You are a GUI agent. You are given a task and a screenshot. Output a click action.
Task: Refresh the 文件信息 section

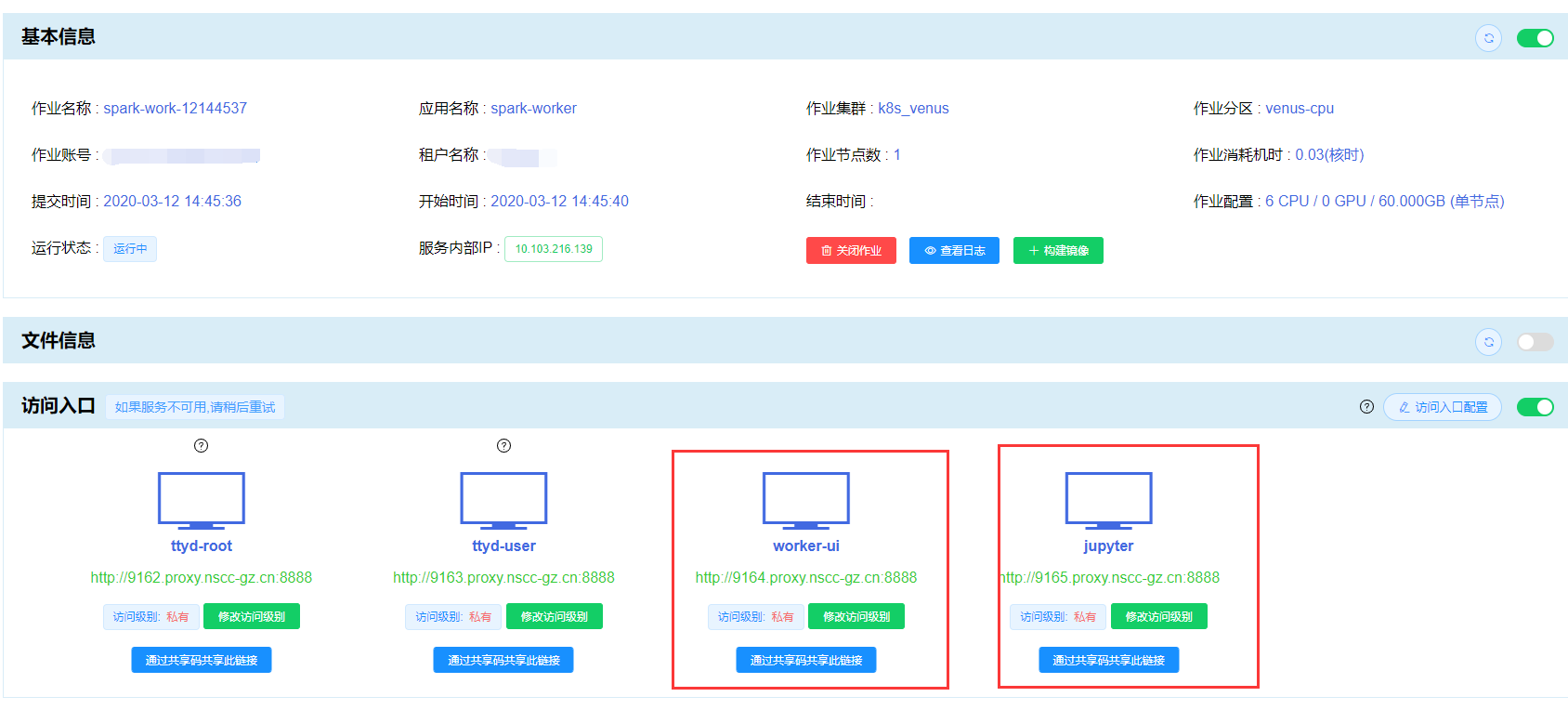(1488, 342)
